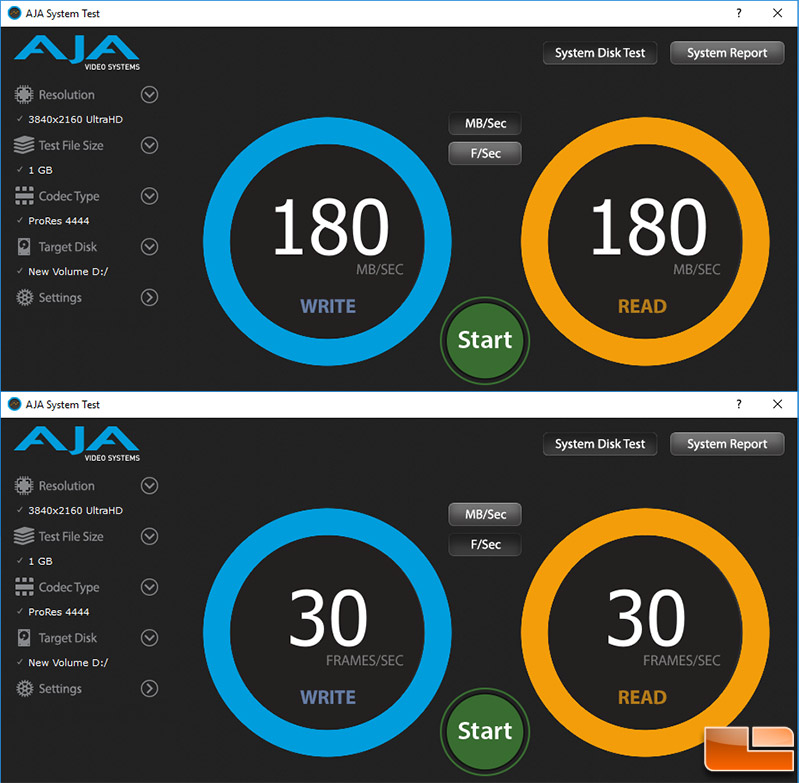The image size is (800, 783).
Task: Click the blue 180 MB/SEC write gauge
Action: tap(328, 241)
